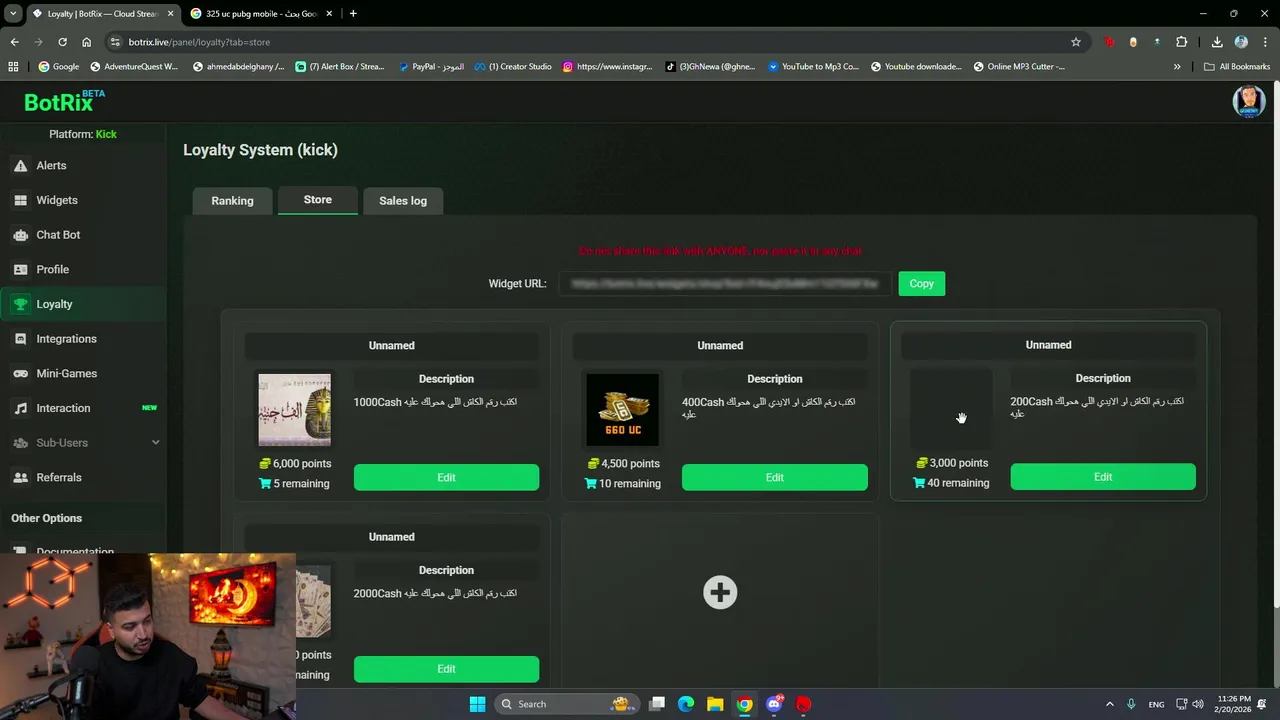
Task: Open Chrome menu with three dots
Action: pyautogui.click(x=1265, y=42)
